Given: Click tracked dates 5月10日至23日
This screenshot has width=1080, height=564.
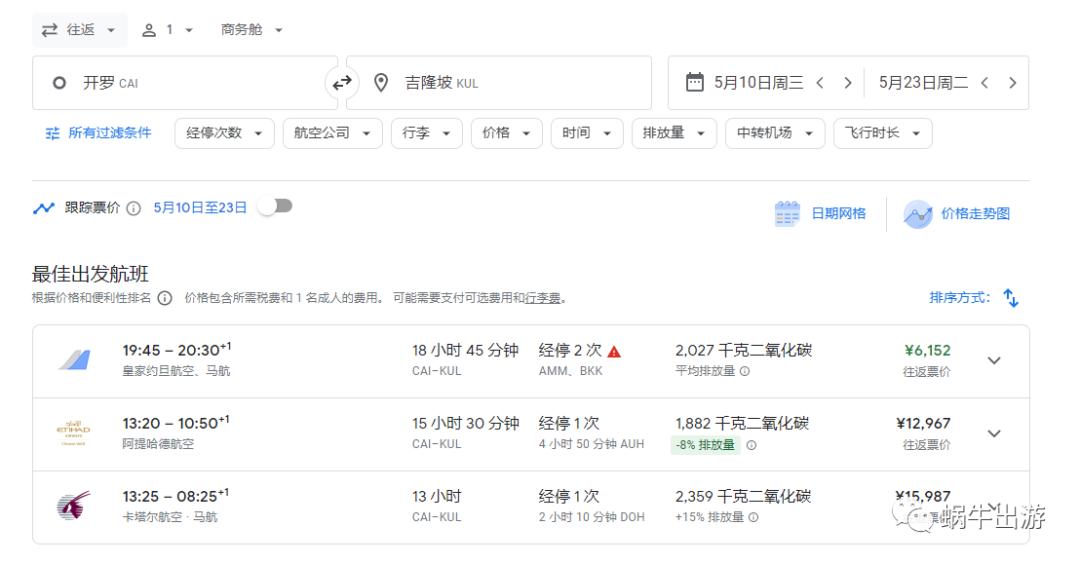Looking at the screenshot, I should 200,208.
